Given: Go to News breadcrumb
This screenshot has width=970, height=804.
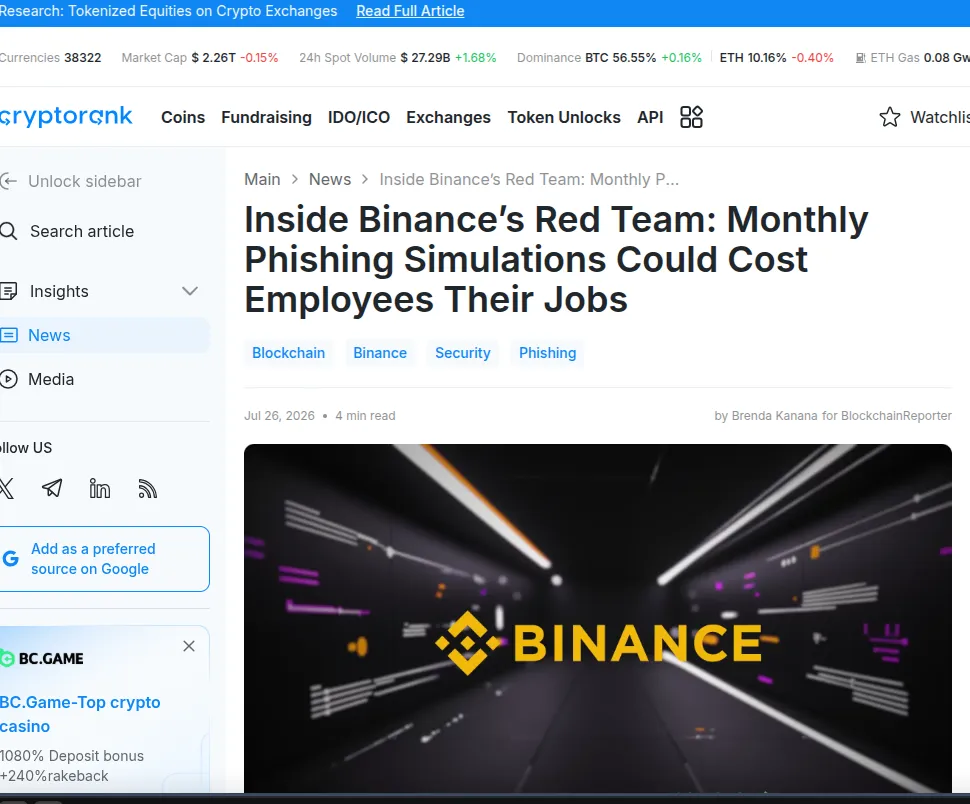Looking at the screenshot, I should (x=330, y=179).
